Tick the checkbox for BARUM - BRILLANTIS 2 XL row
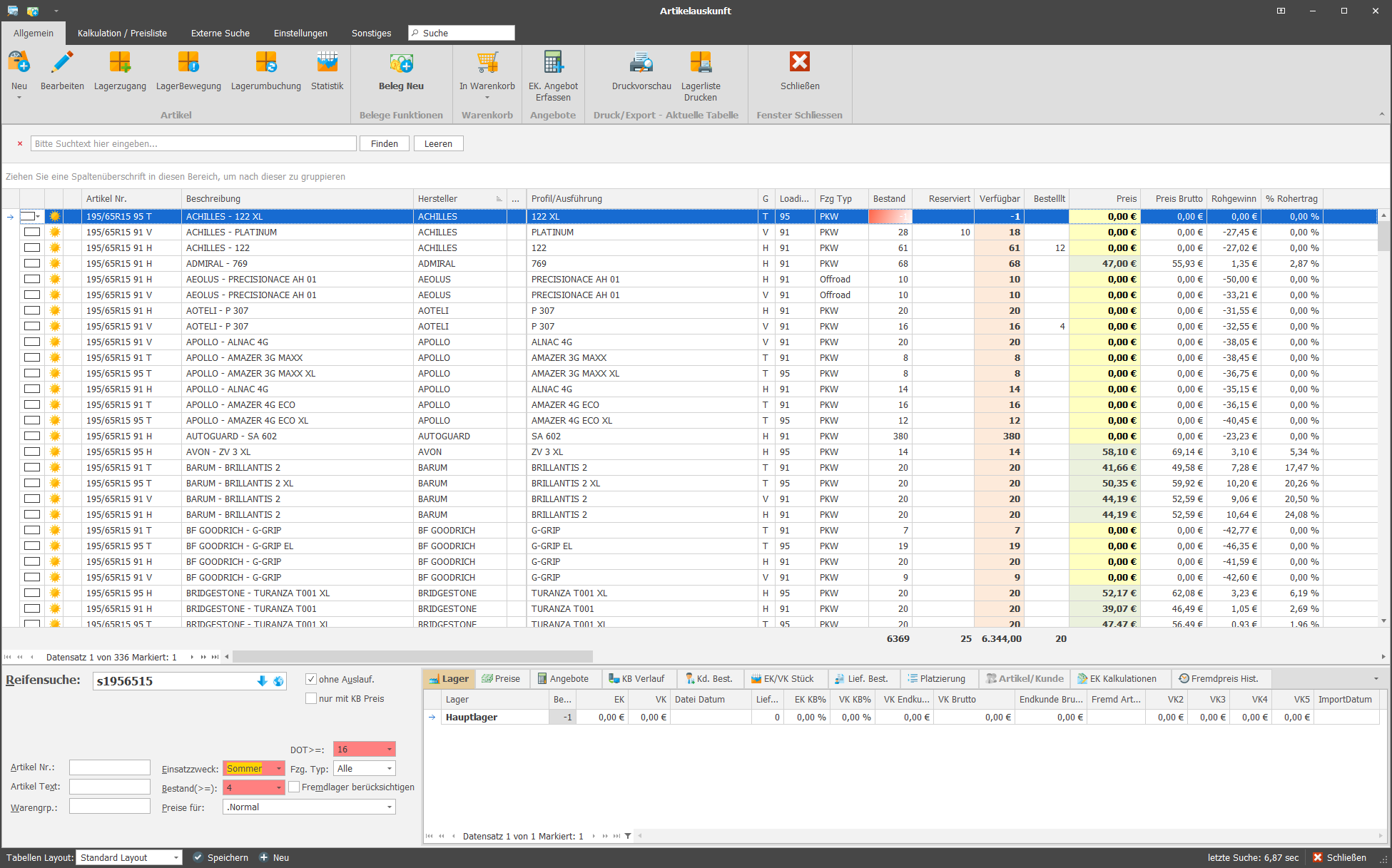Screen dimensions: 1392x868 tap(32, 483)
